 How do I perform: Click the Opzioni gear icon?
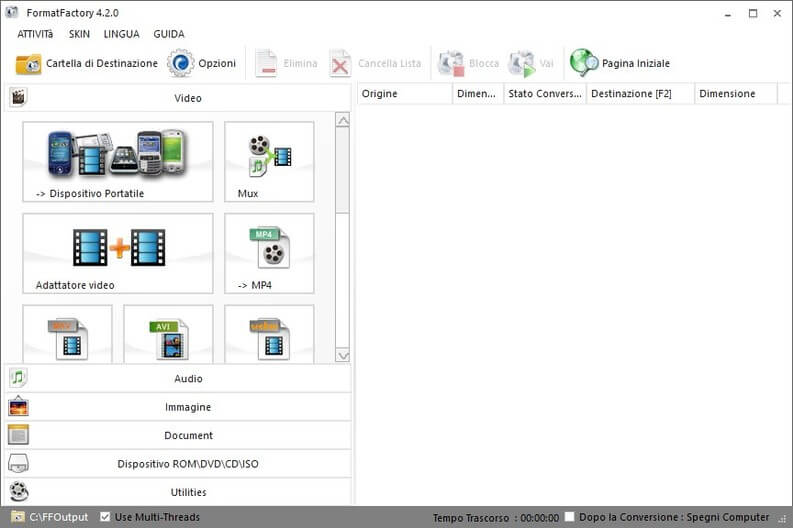pyautogui.click(x=181, y=63)
